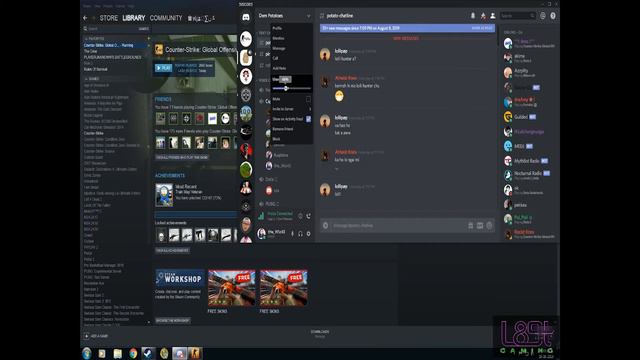Select black swoosh server icon
Viewport: 640px width, 360px height.
pos(246,131)
